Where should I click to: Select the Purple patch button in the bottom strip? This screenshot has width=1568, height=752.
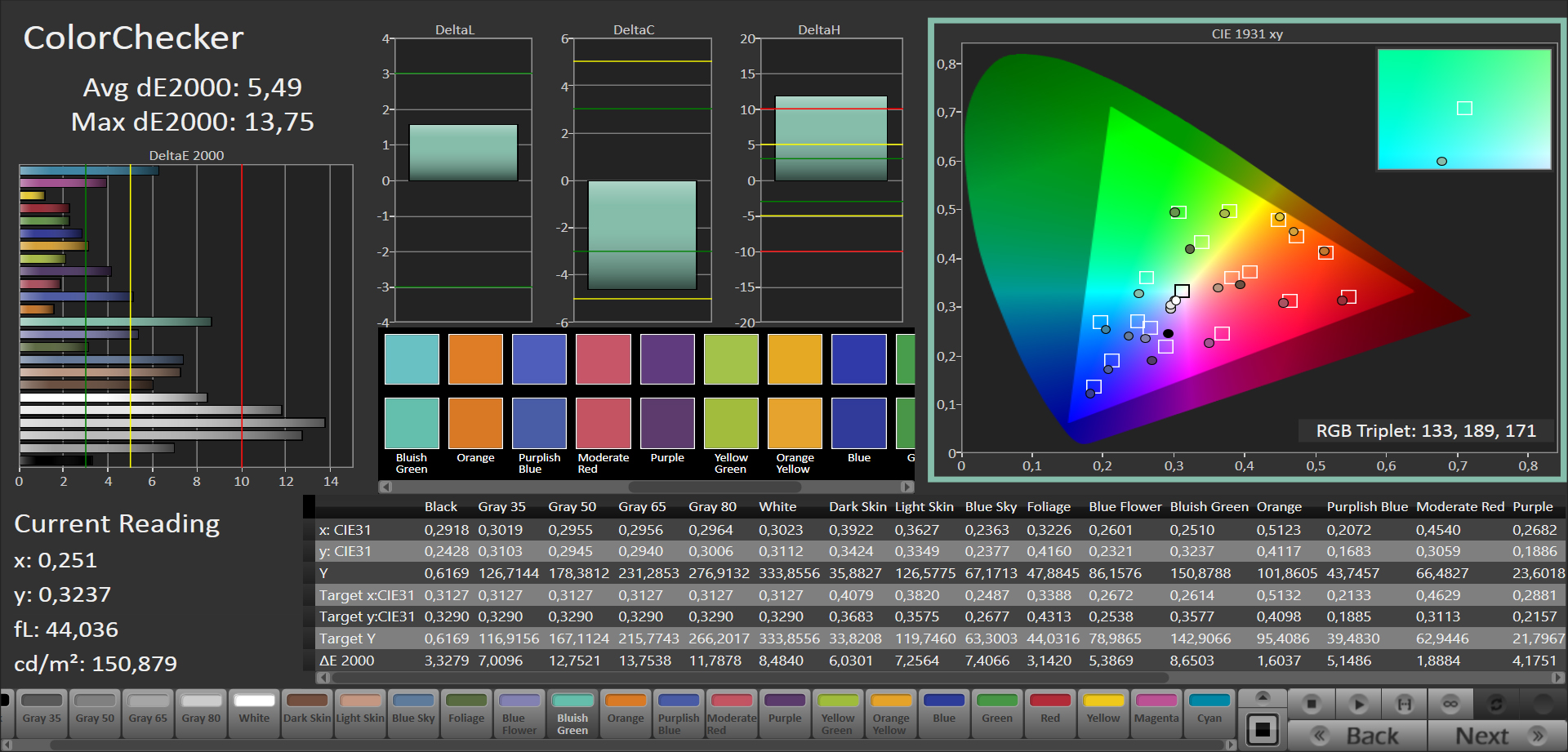click(x=785, y=714)
